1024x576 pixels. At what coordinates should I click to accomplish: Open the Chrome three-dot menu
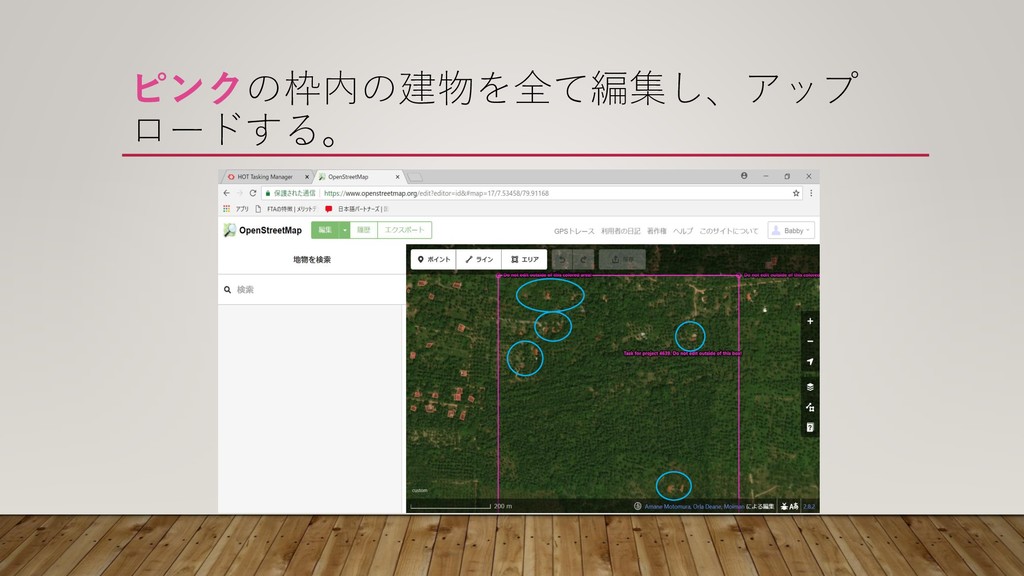[811, 193]
